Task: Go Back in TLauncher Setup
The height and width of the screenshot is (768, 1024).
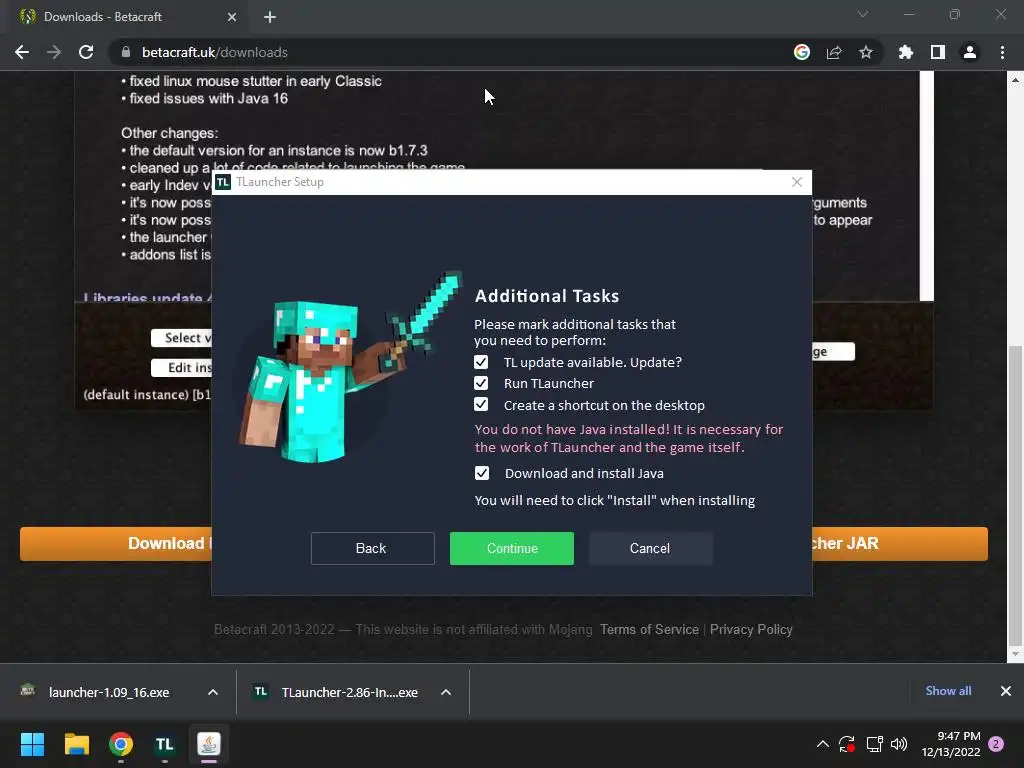Action: 372,548
